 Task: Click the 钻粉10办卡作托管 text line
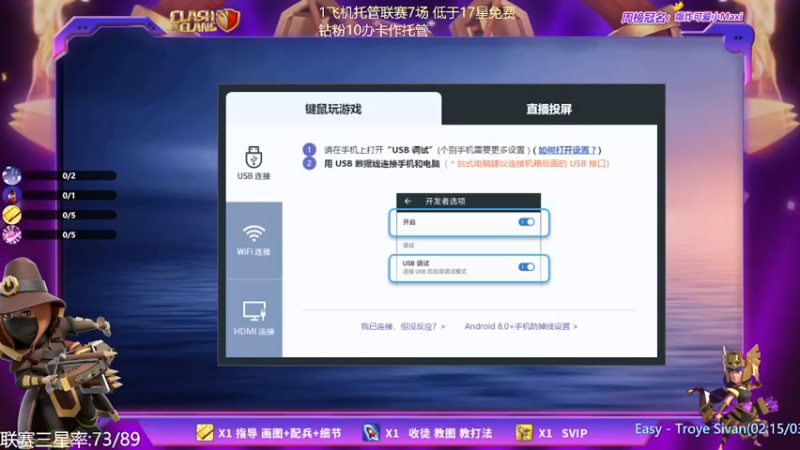(373, 31)
